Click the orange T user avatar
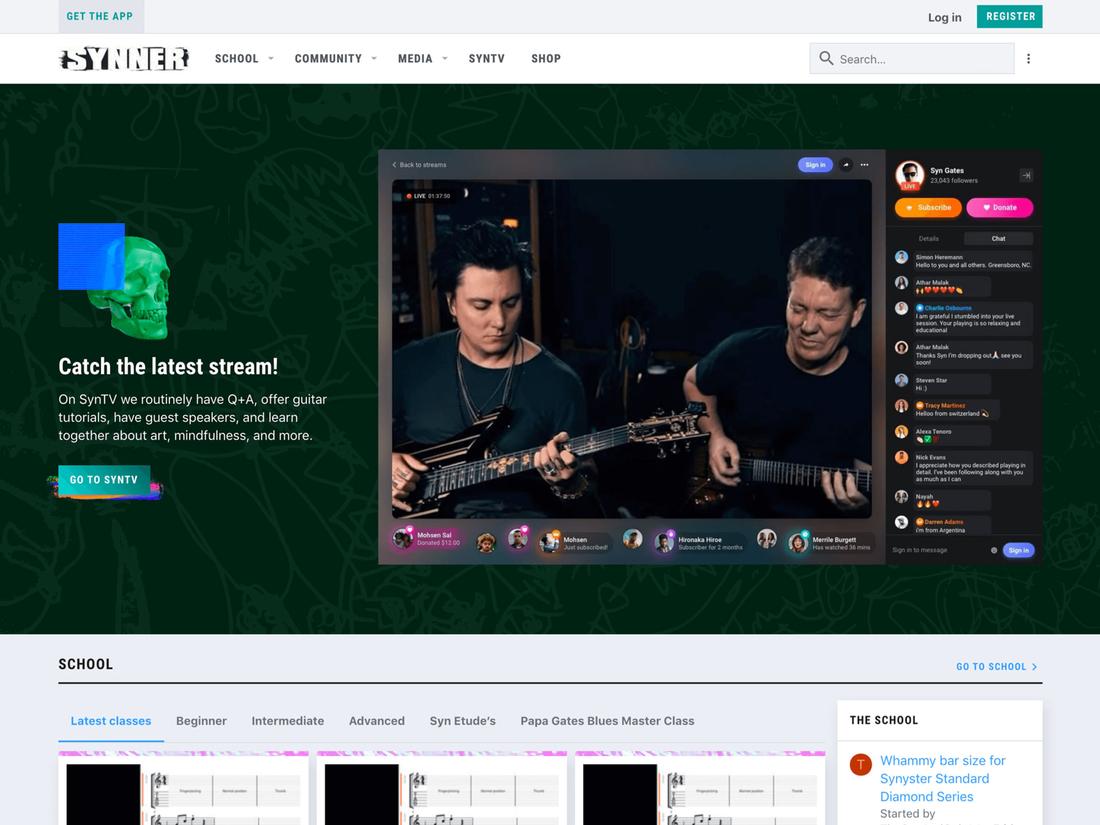1100x825 pixels. (x=860, y=765)
